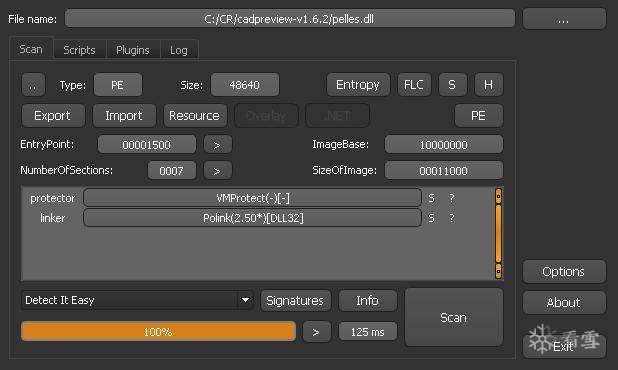Open the Plugins tab
The image size is (618, 370).
(133, 50)
